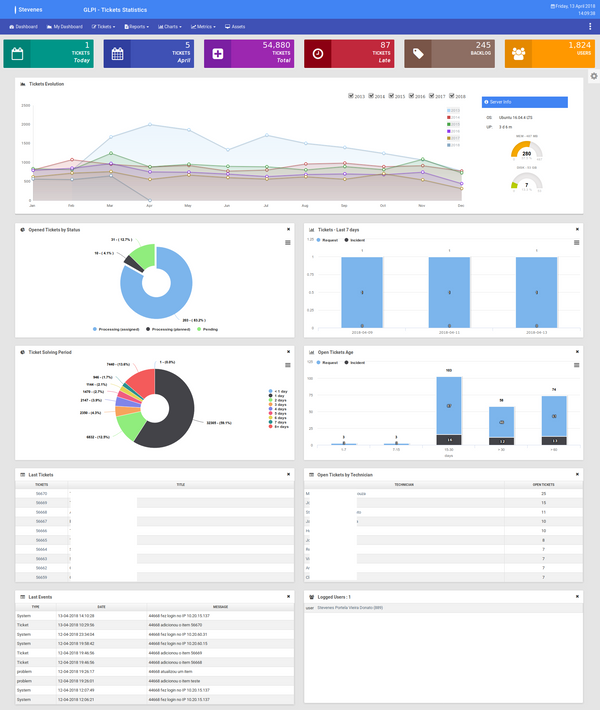Screen dimensions: 600x710
Task: Open the Assets nav item
Action: tap(235, 27)
